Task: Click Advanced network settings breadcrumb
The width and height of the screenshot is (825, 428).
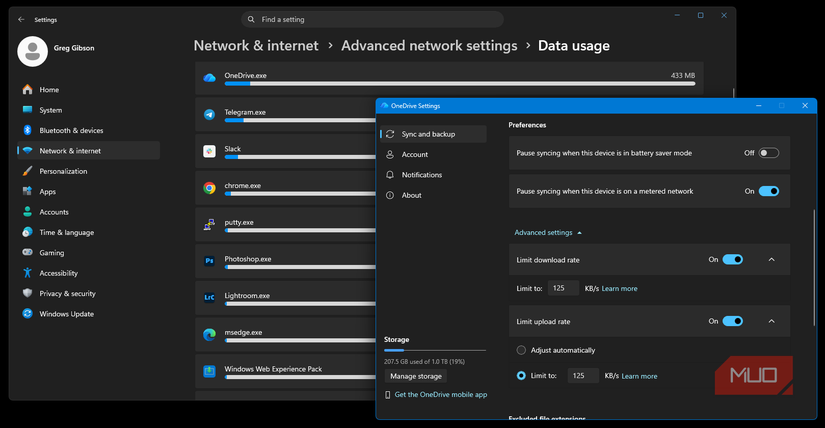Action: pyautogui.click(x=429, y=46)
